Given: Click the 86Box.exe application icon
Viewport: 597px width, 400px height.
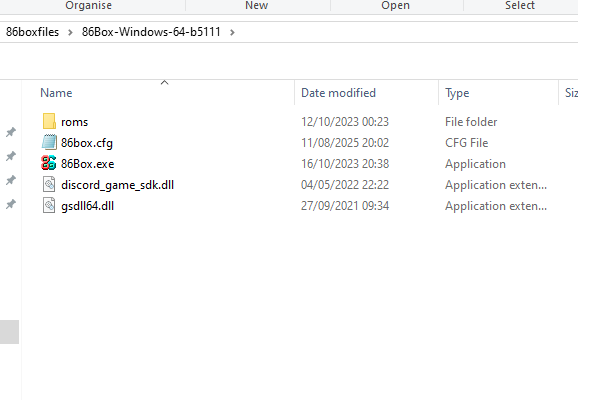Looking at the screenshot, I should (x=49, y=163).
